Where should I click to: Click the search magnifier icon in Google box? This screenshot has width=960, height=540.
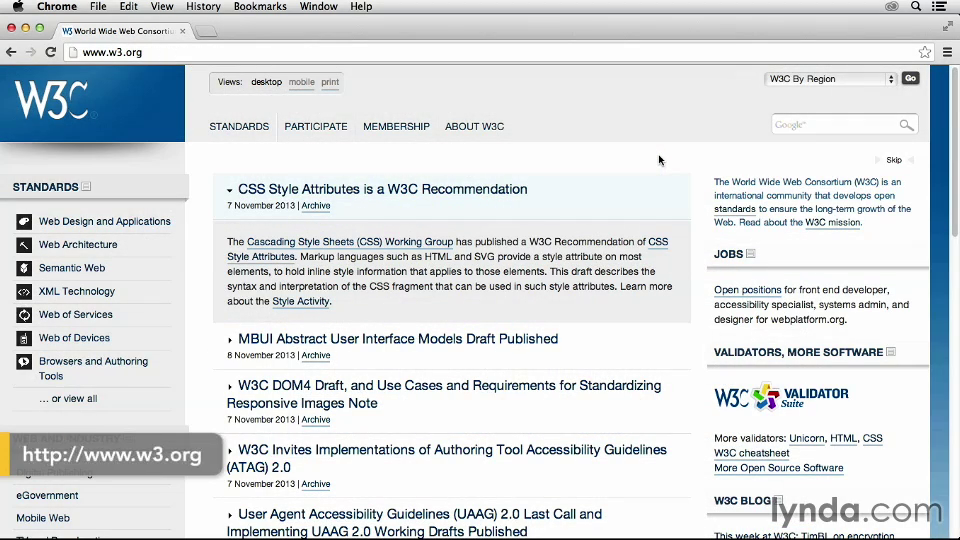pyautogui.click(x=906, y=125)
